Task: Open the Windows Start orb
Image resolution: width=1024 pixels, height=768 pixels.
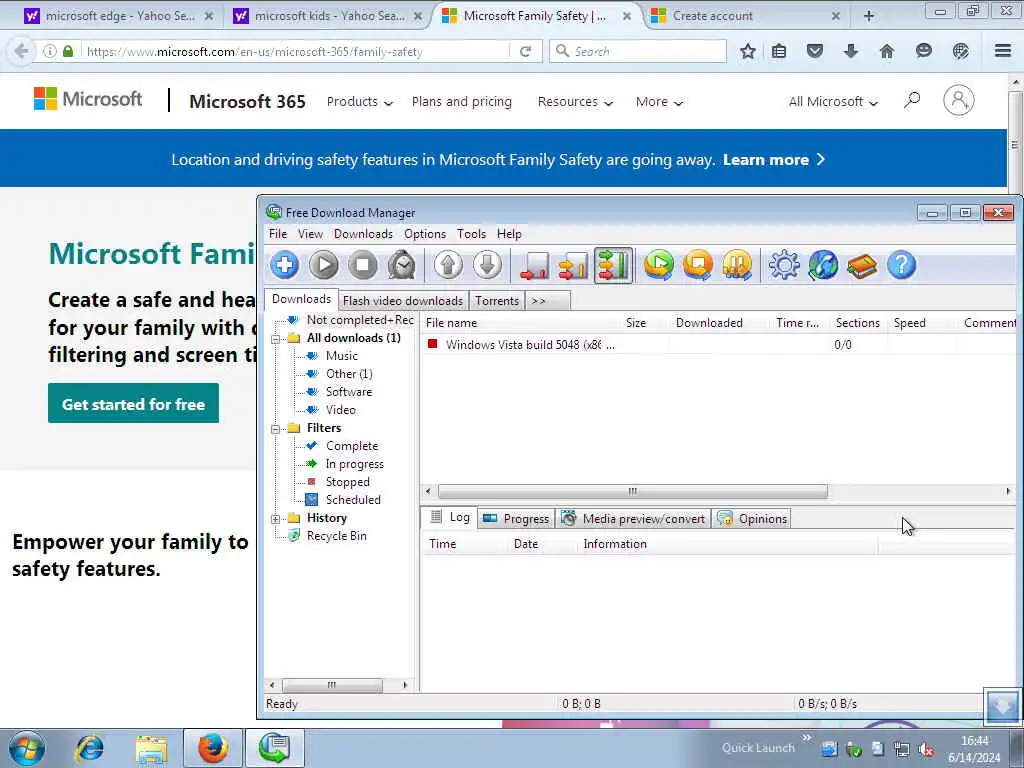Action: [x=27, y=748]
